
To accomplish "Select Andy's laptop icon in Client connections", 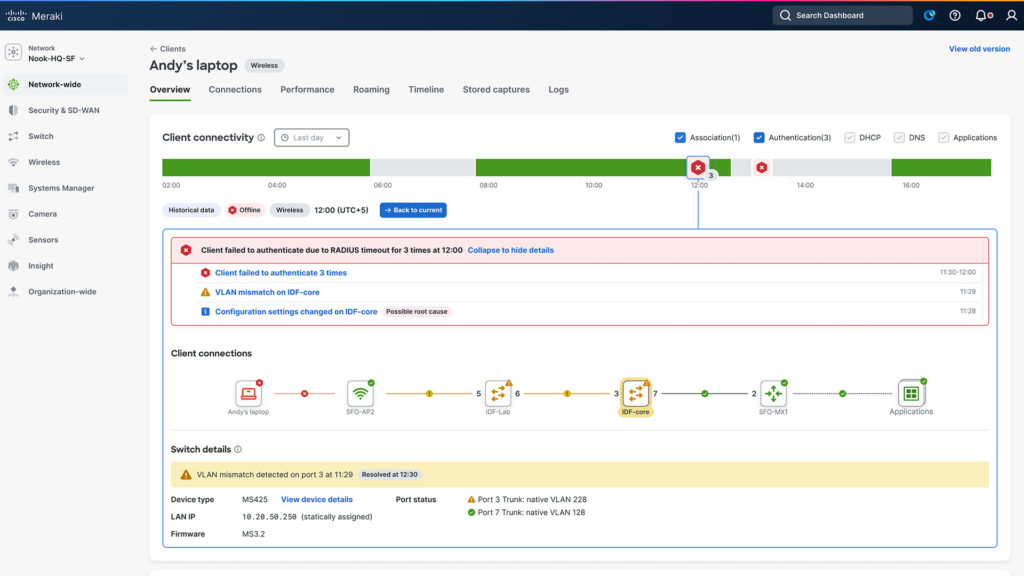I will 249,394.
